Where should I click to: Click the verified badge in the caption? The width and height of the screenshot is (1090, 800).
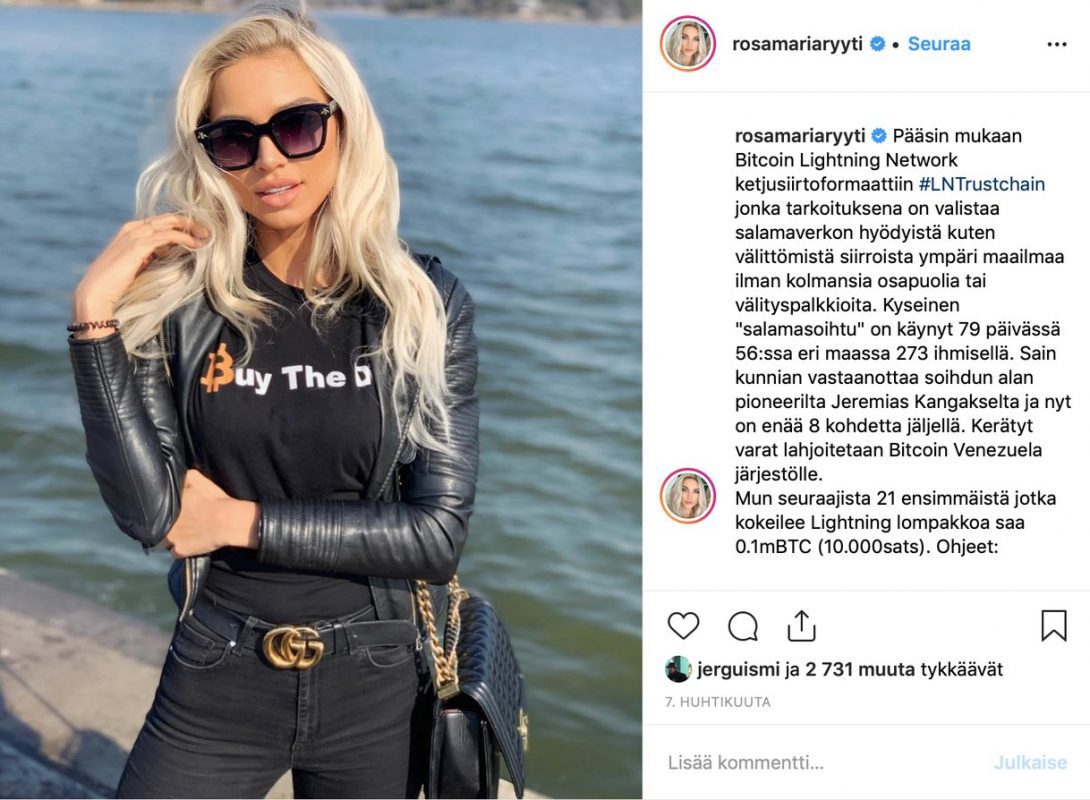click(879, 136)
